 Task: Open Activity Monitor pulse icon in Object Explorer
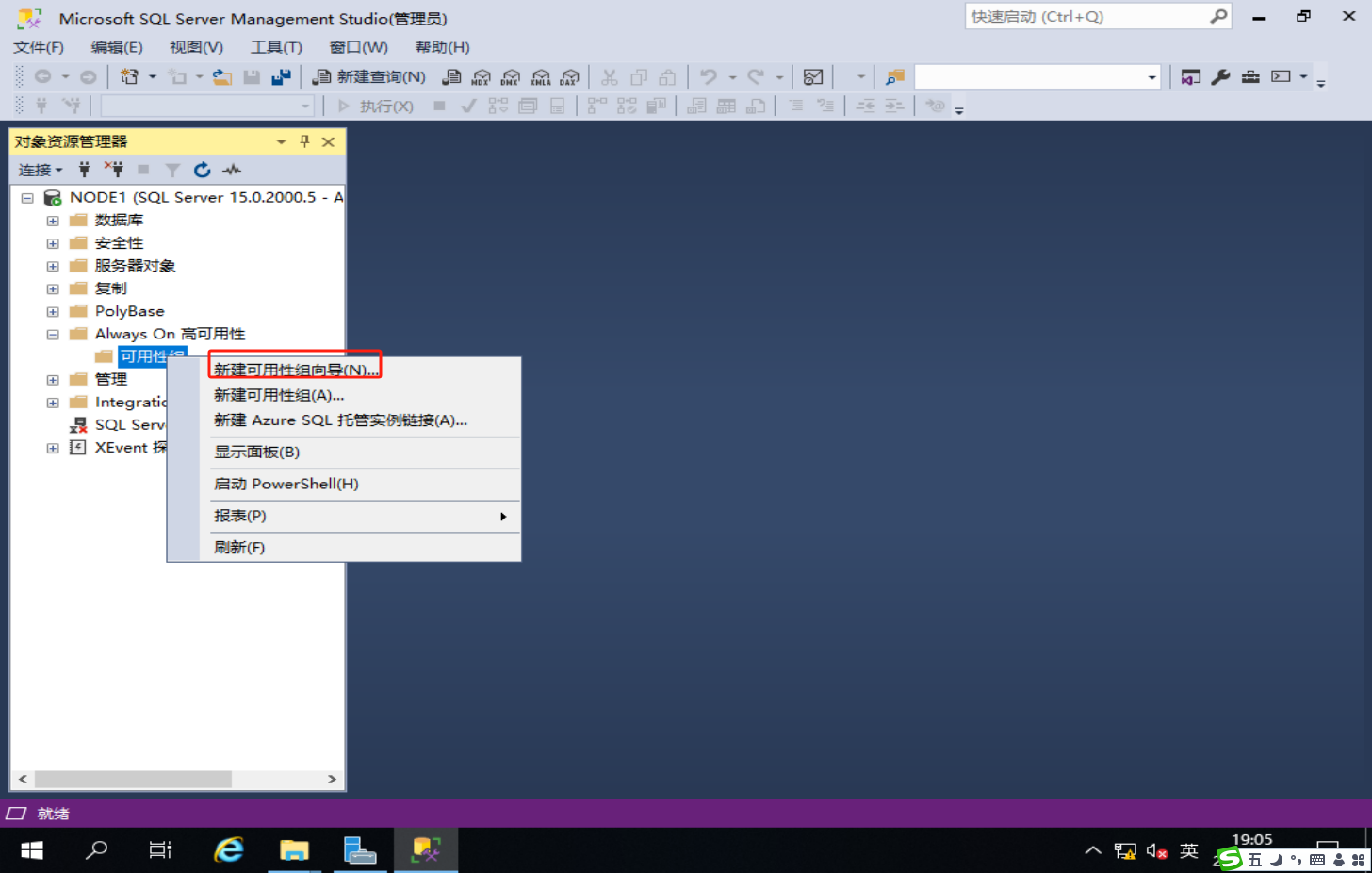point(232,170)
